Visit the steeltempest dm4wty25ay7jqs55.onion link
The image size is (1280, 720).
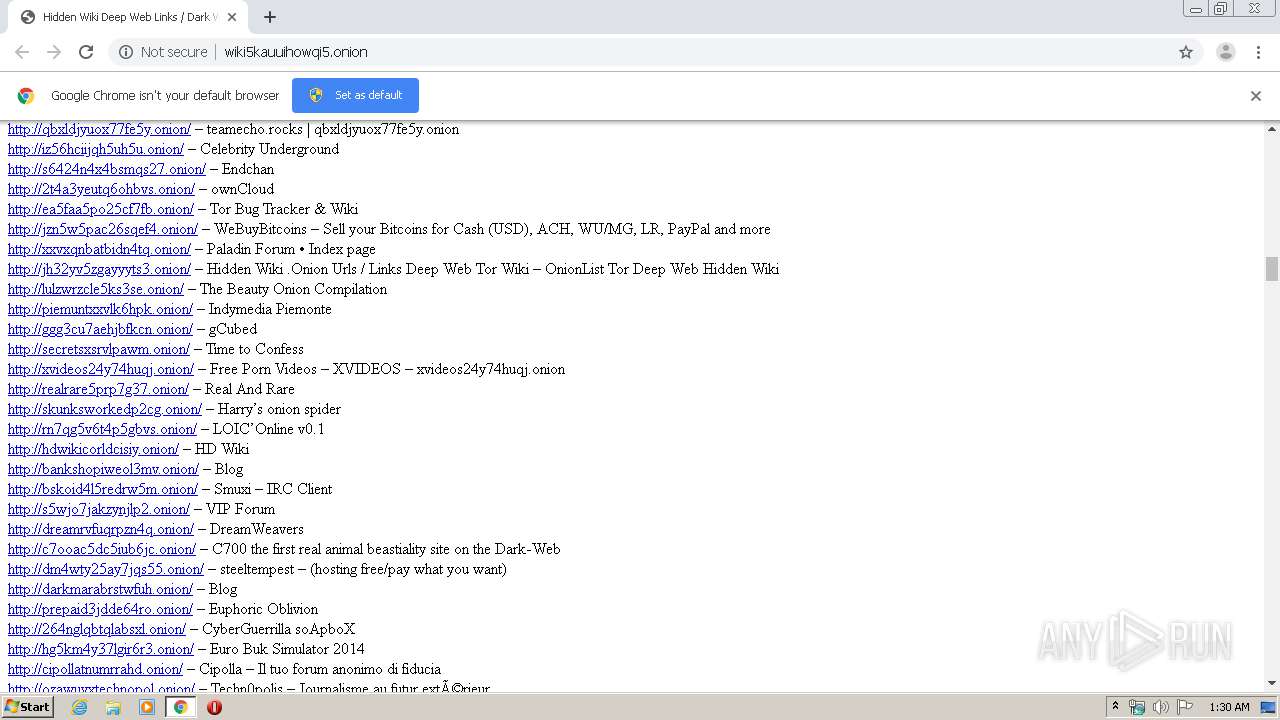106,569
